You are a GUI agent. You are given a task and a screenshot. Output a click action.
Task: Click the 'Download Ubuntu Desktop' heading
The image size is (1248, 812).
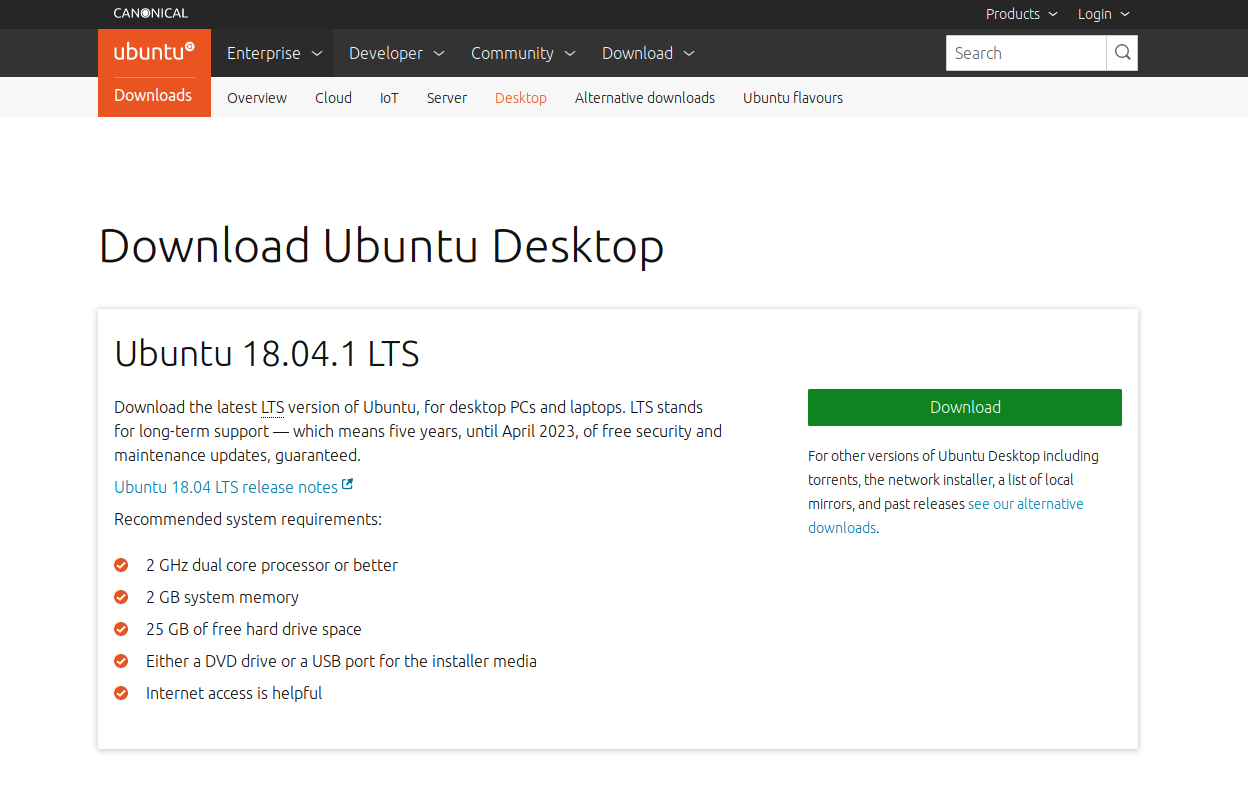381,246
